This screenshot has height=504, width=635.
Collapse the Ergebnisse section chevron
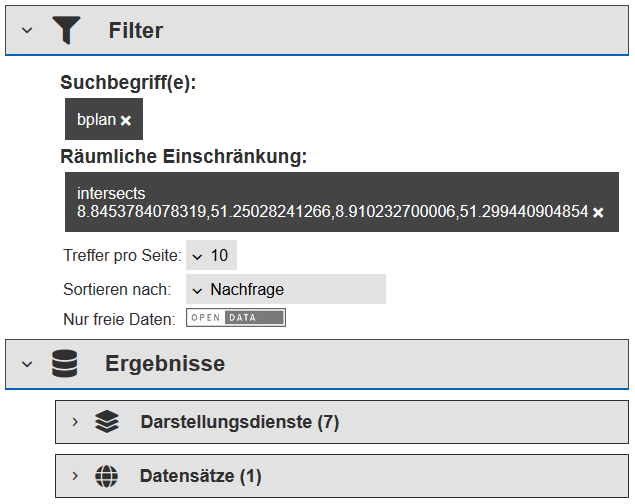[x=27, y=364]
